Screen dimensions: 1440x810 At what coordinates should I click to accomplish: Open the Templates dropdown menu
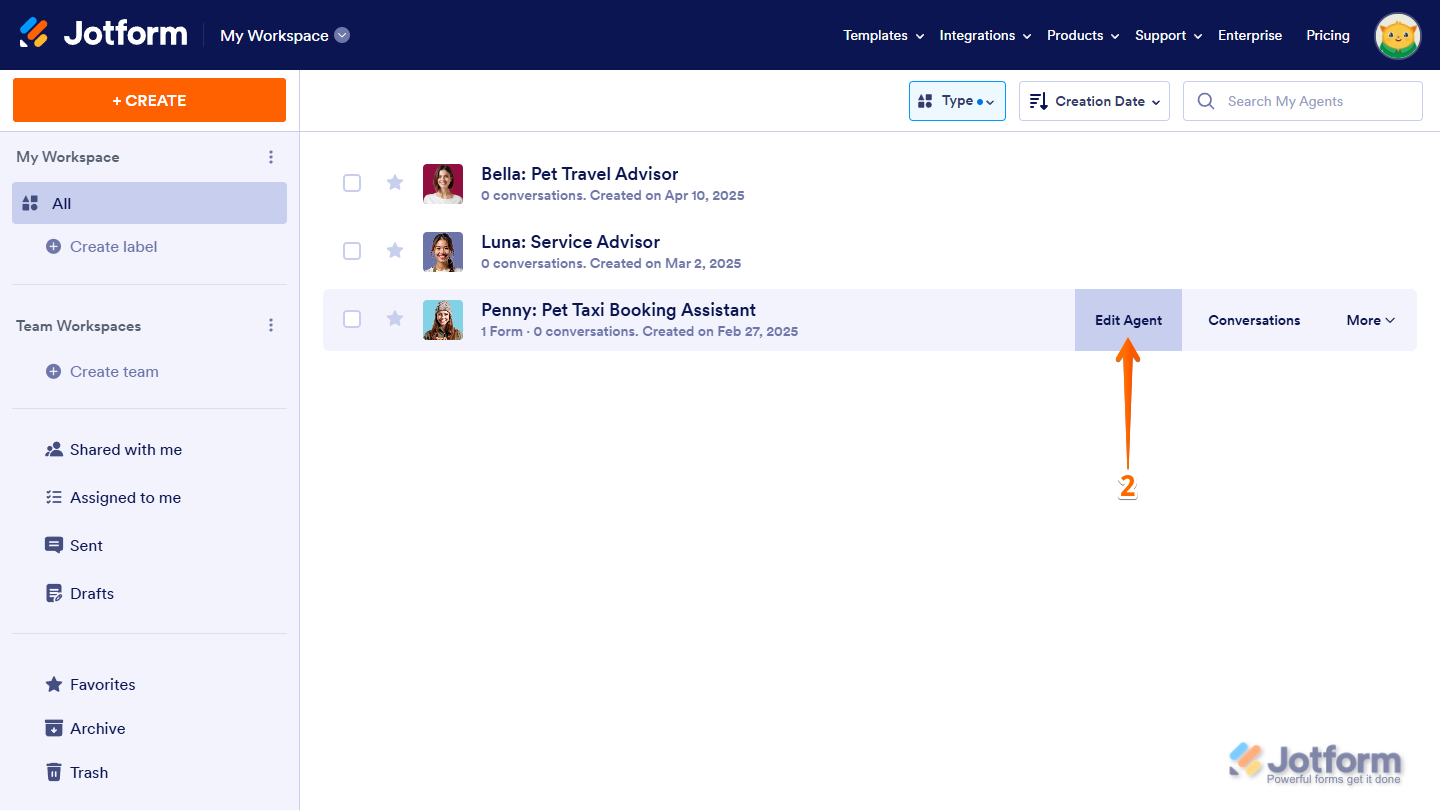click(883, 35)
